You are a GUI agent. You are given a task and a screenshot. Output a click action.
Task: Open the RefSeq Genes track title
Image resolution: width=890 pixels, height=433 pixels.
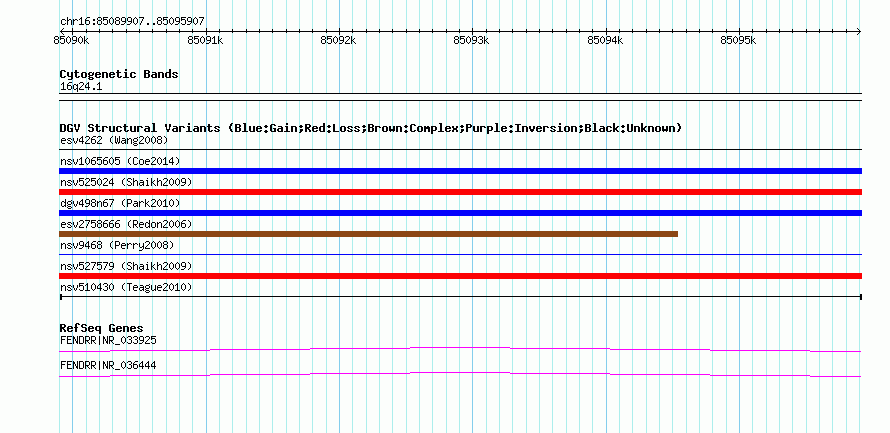102,328
